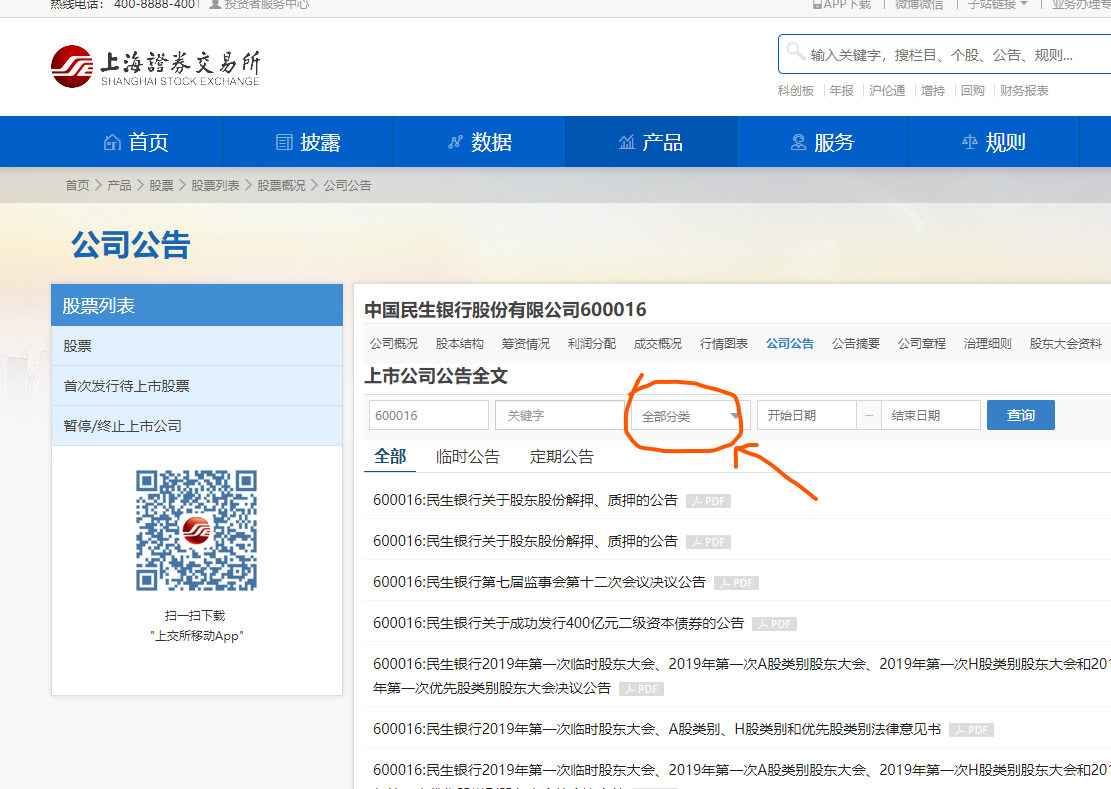Viewport: 1111px width, 789px height.
Task: Select 股票 in the left sidebar
Action: tap(197, 346)
